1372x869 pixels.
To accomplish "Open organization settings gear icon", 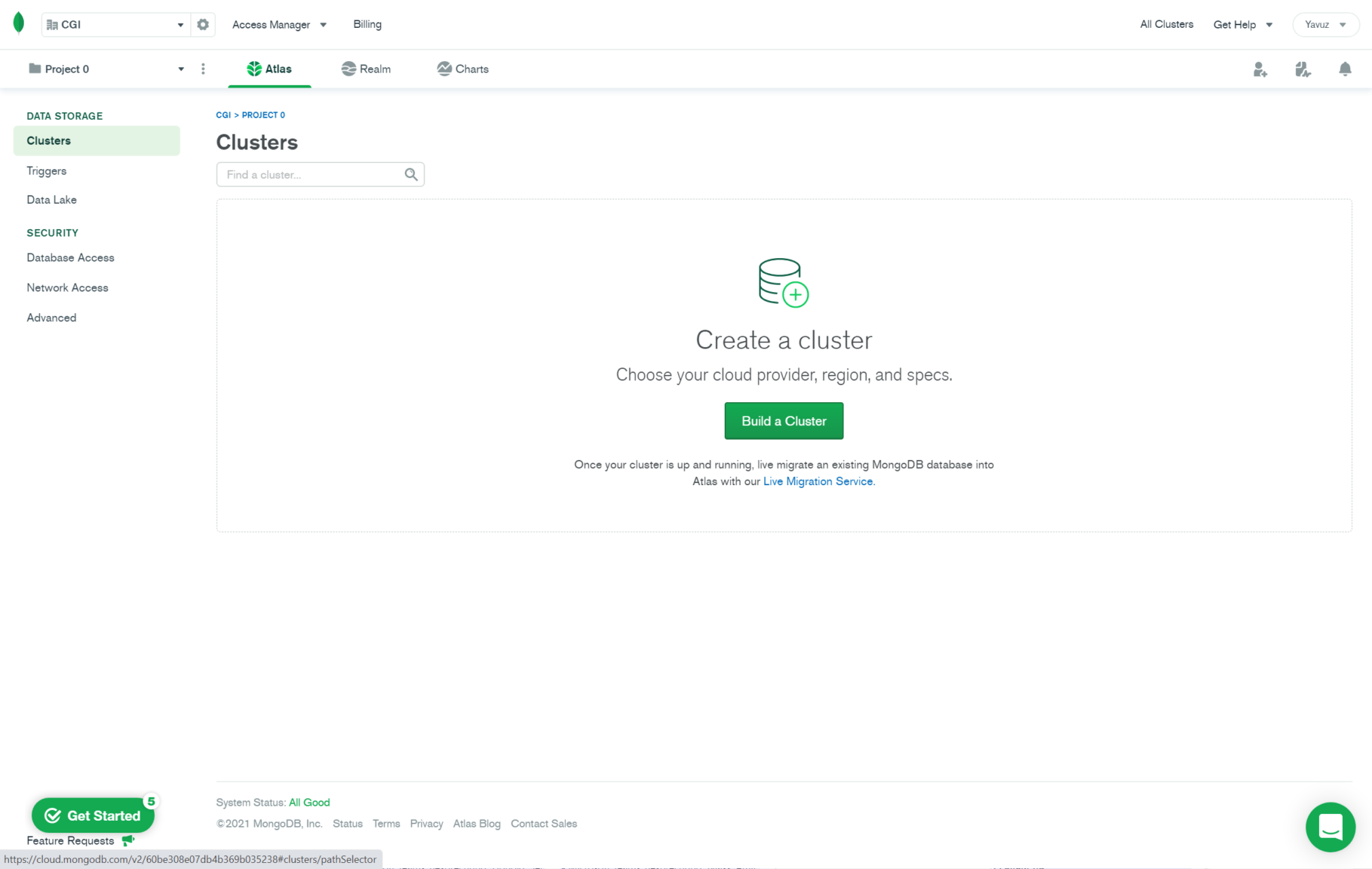I will pos(203,24).
